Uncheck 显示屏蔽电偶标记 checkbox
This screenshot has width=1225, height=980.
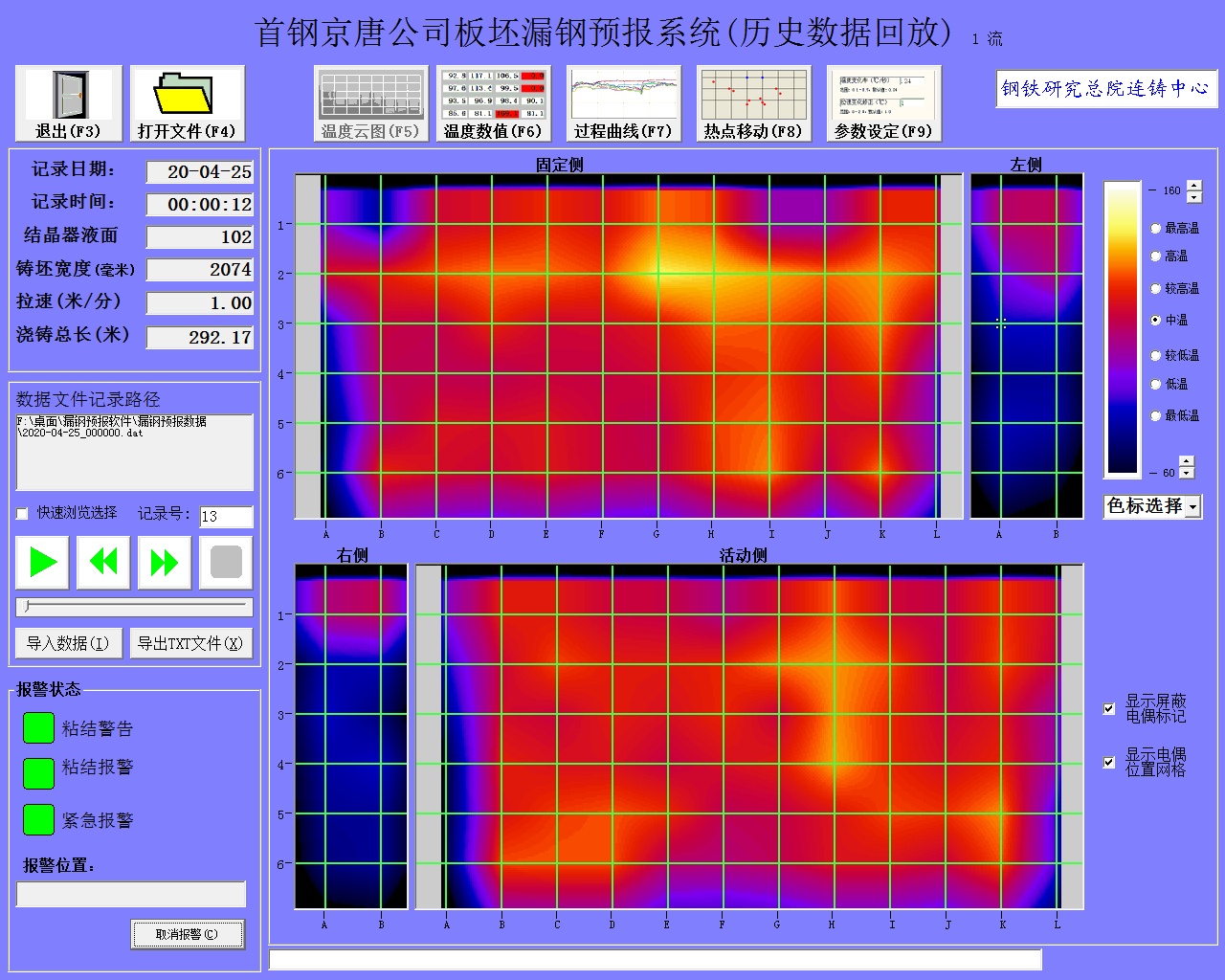pos(1109,709)
